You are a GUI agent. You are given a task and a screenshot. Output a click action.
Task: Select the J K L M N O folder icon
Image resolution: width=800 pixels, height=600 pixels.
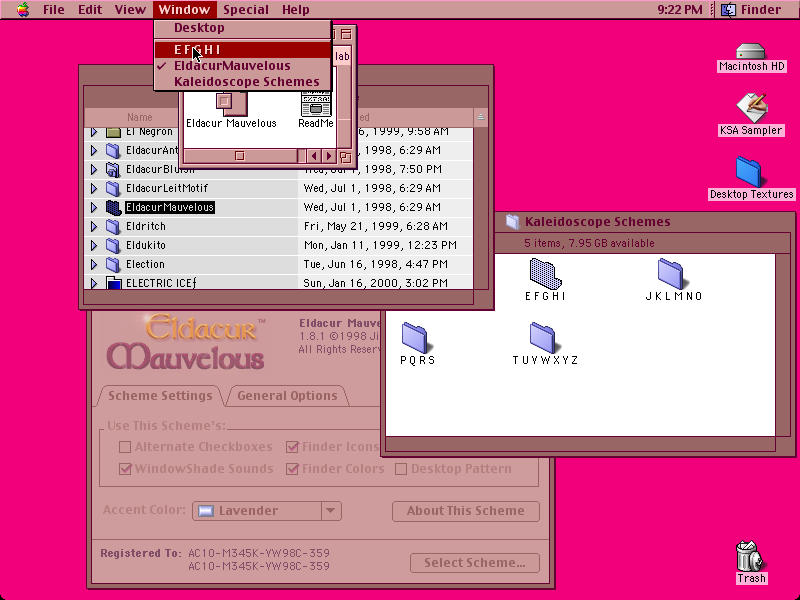pyautogui.click(x=671, y=273)
